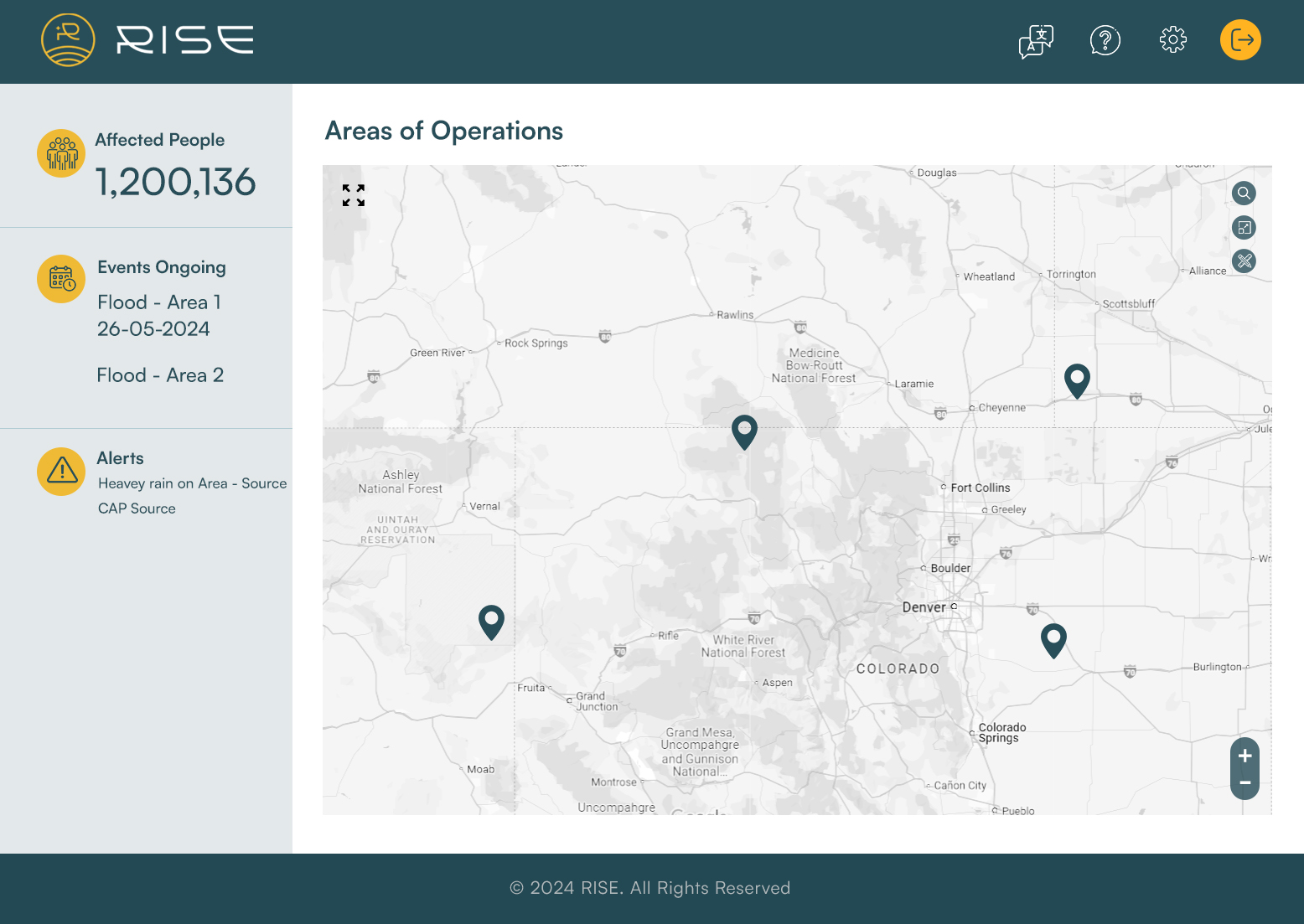The image size is (1304, 924).
Task: Open the Flood - Area 2 event
Action: point(160,375)
